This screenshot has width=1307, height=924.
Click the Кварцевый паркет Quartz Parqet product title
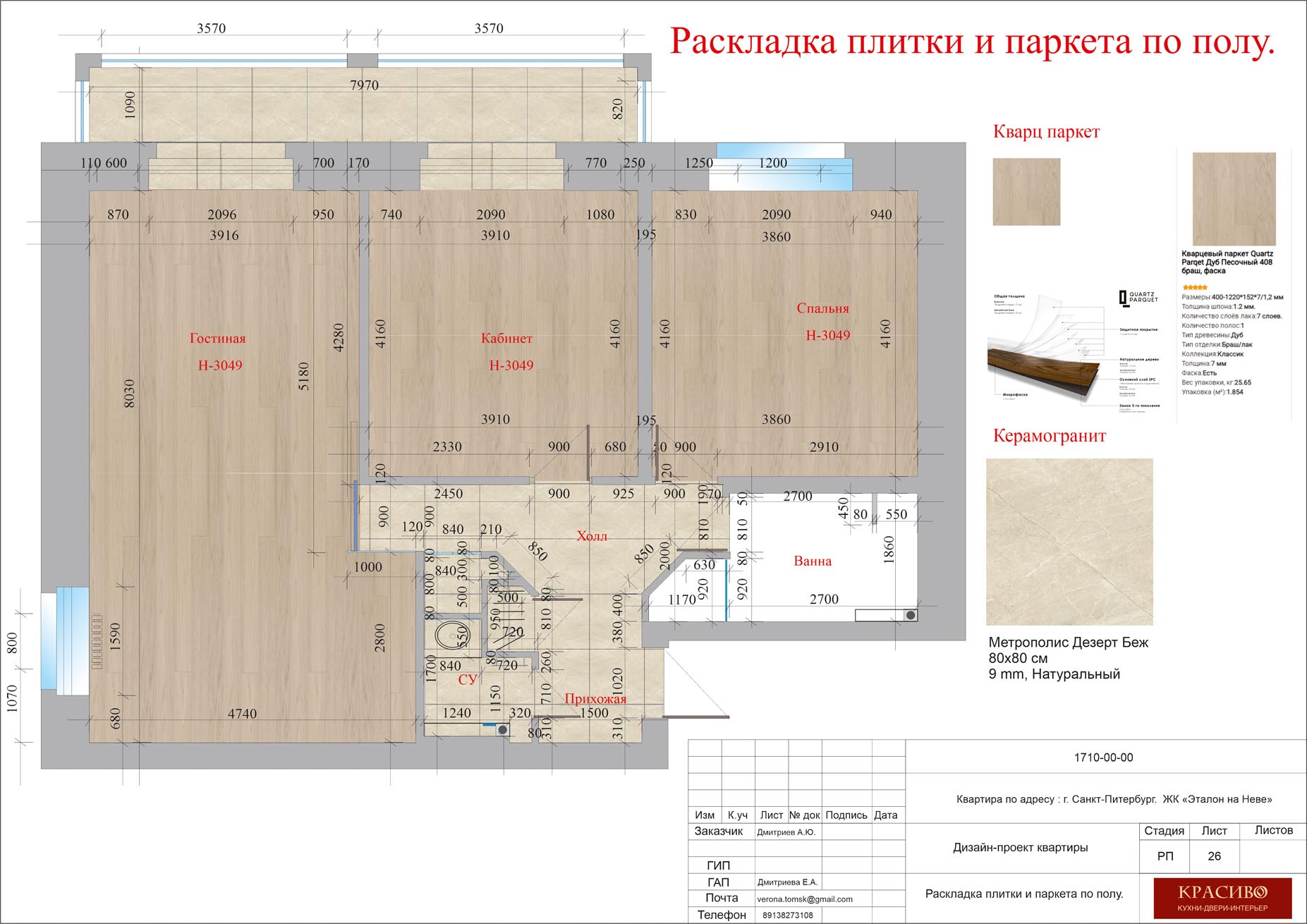pos(1227,262)
